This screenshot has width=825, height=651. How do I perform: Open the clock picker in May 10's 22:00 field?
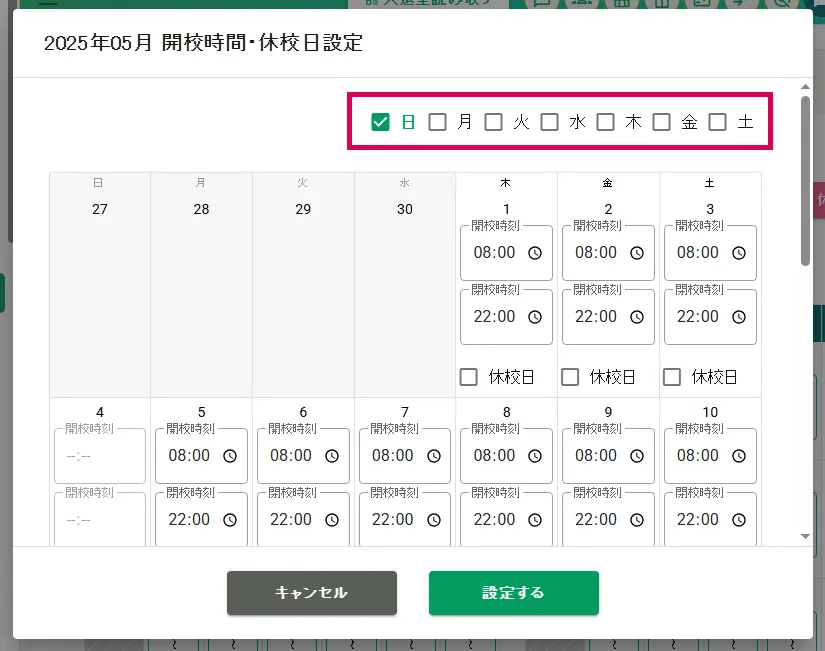click(739, 520)
